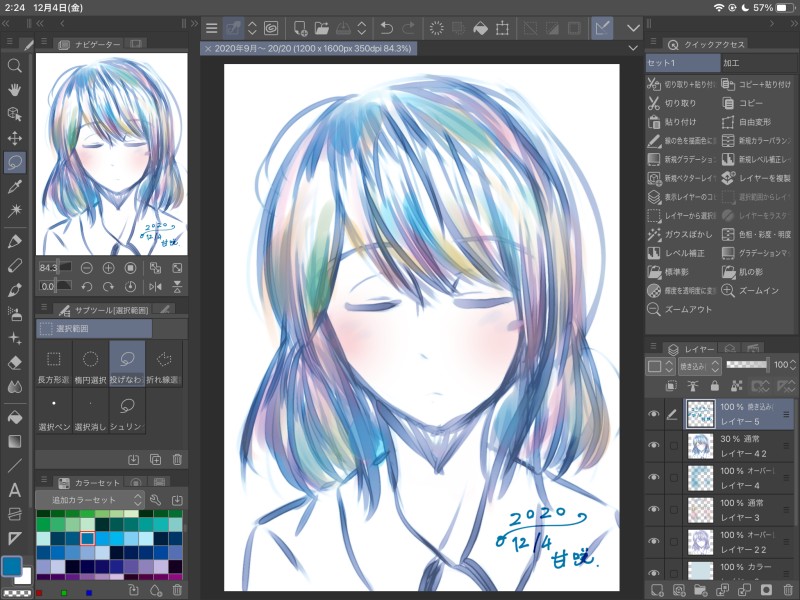Open the ナビゲーター panel tab
The image size is (800, 600).
92,44
